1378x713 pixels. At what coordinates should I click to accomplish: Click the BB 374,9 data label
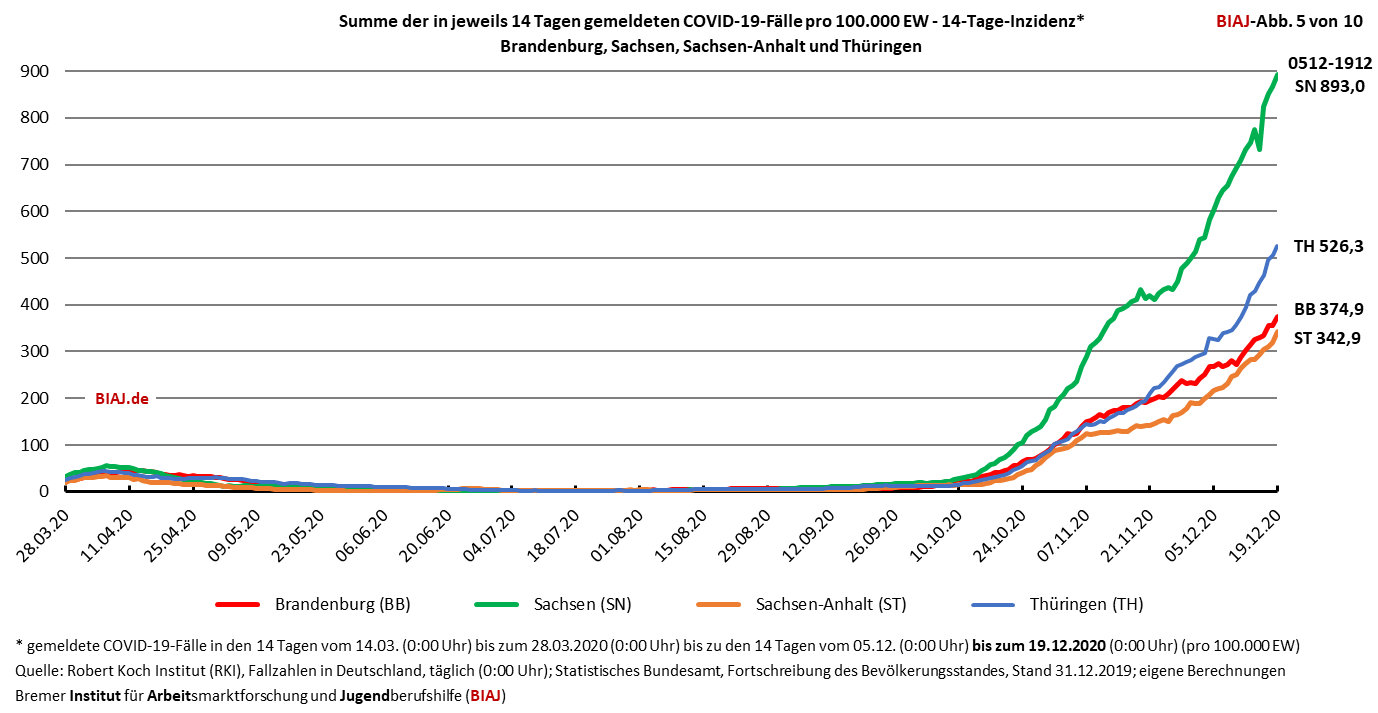pos(1328,309)
